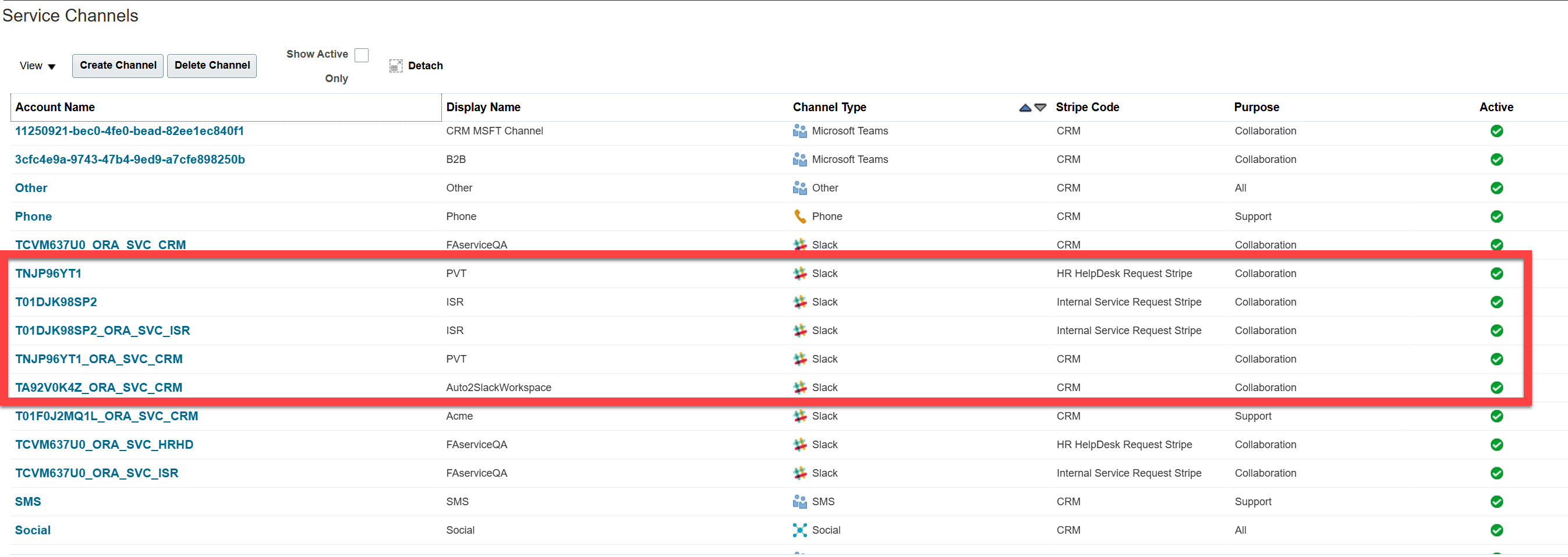
Task: Click the B2B display name cell
Action: 456,160
